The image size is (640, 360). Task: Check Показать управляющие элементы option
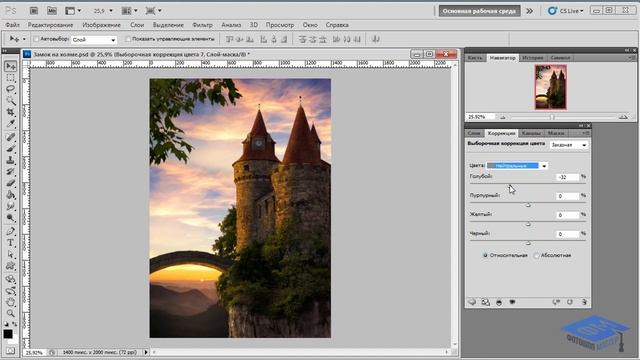point(128,39)
